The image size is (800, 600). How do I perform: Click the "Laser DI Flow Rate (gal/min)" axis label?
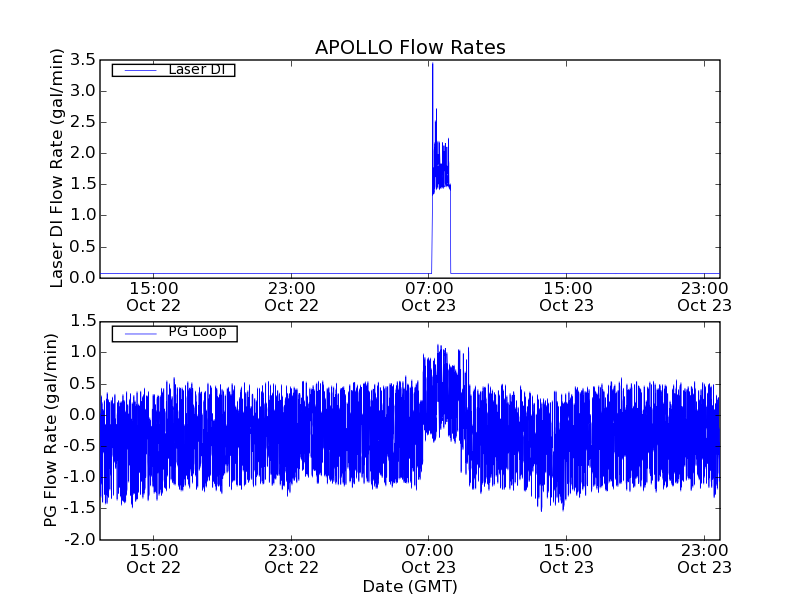click(x=57, y=168)
